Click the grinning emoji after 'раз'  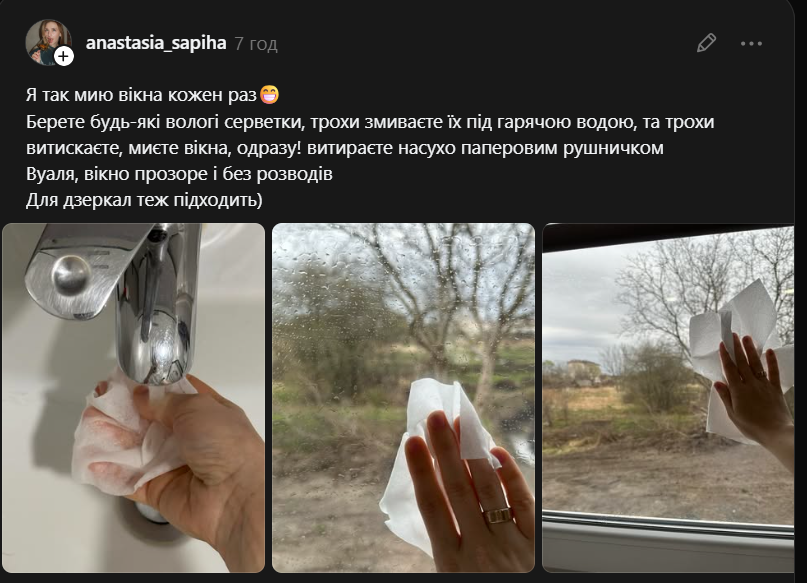(269, 95)
